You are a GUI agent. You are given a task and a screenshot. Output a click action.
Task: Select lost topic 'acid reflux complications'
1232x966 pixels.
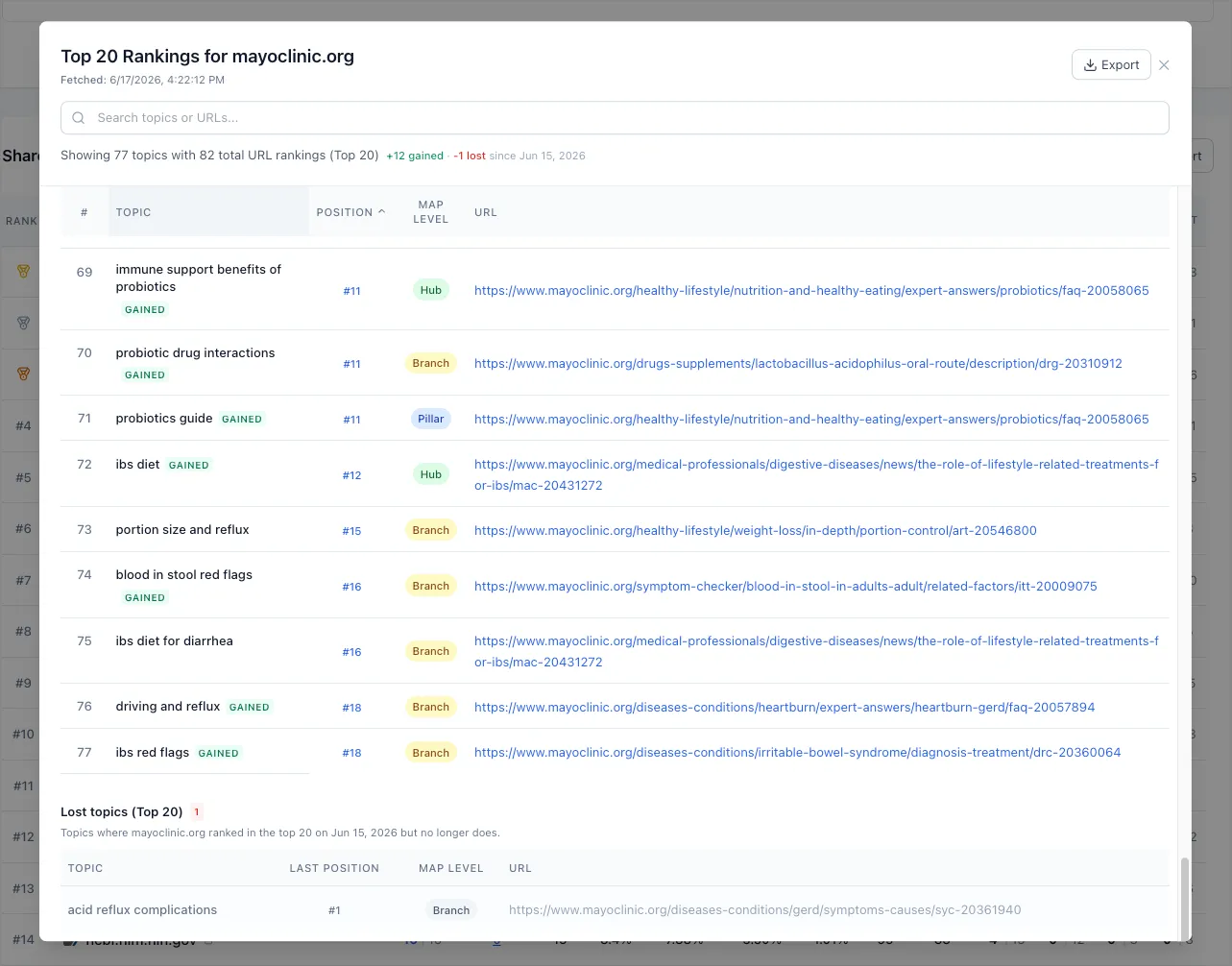(142, 909)
